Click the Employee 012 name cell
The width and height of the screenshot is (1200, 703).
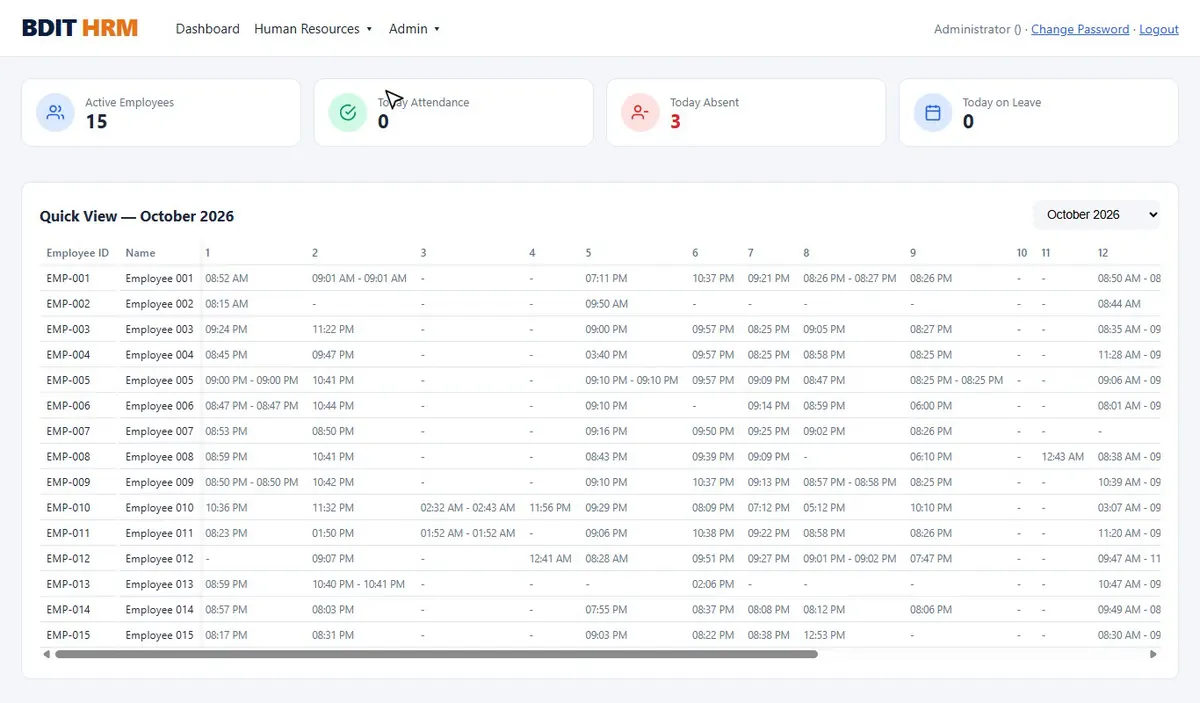(x=160, y=559)
